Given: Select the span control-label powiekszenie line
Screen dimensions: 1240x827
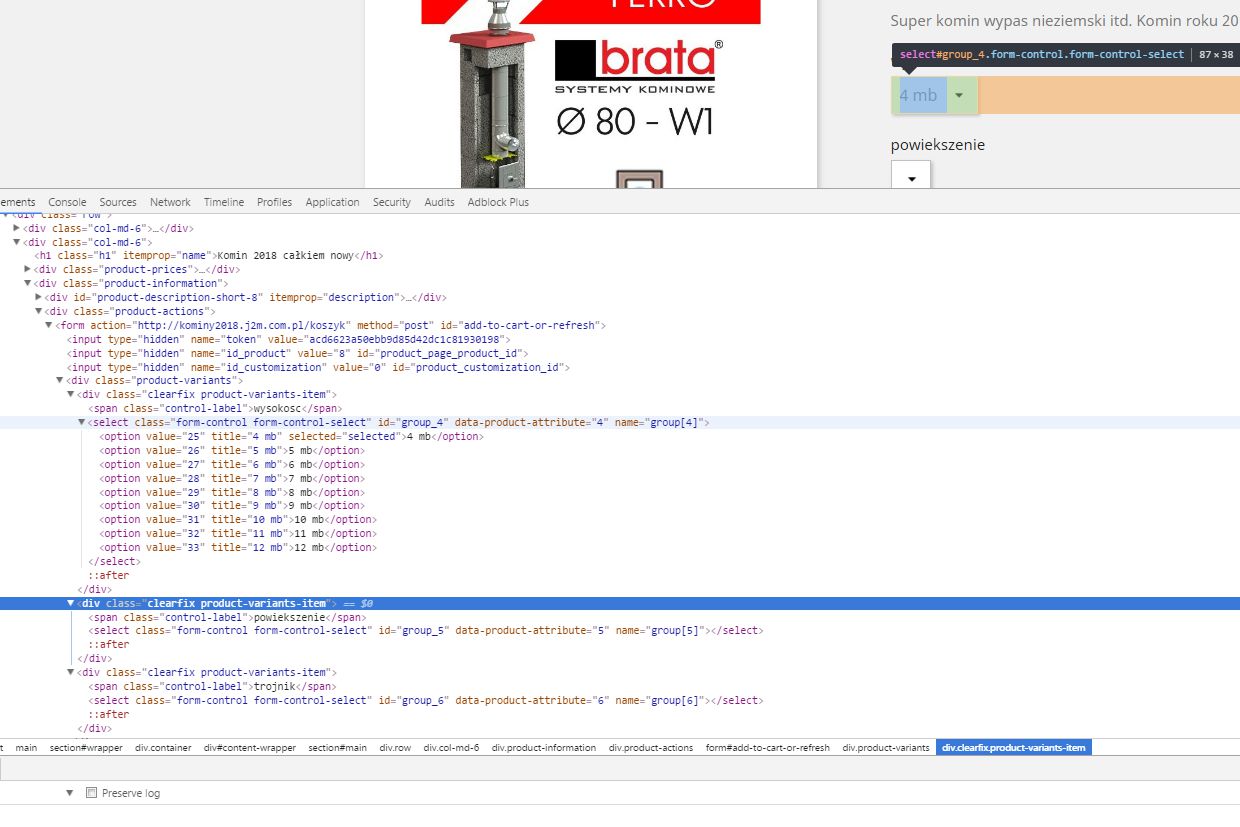Looking at the screenshot, I should (x=228, y=617).
